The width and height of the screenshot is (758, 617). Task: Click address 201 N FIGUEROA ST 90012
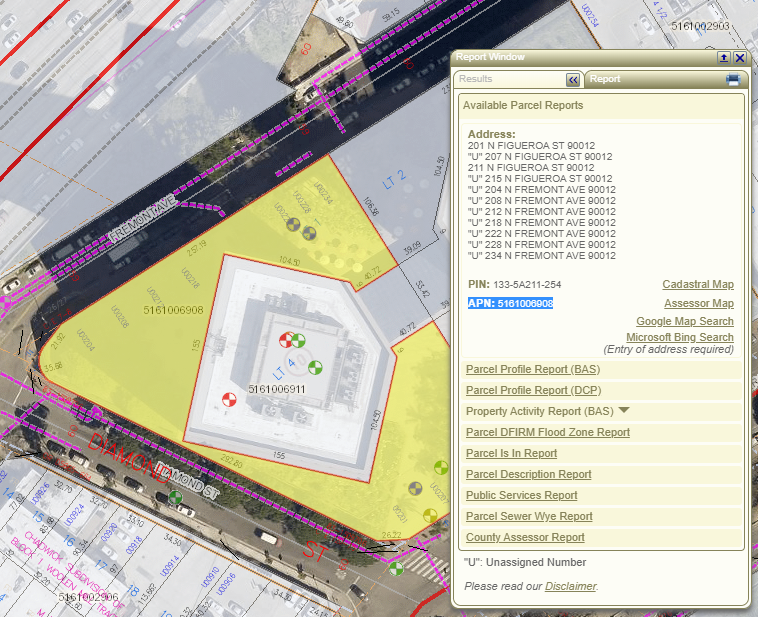click(531, 146)
